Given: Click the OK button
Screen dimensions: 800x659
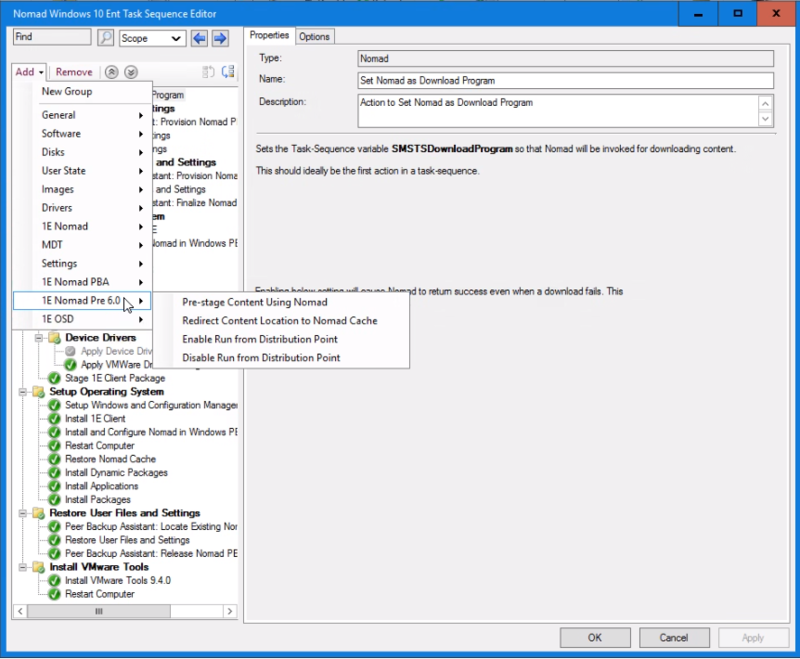Looking at the screenshot, I should coord(594,637).
